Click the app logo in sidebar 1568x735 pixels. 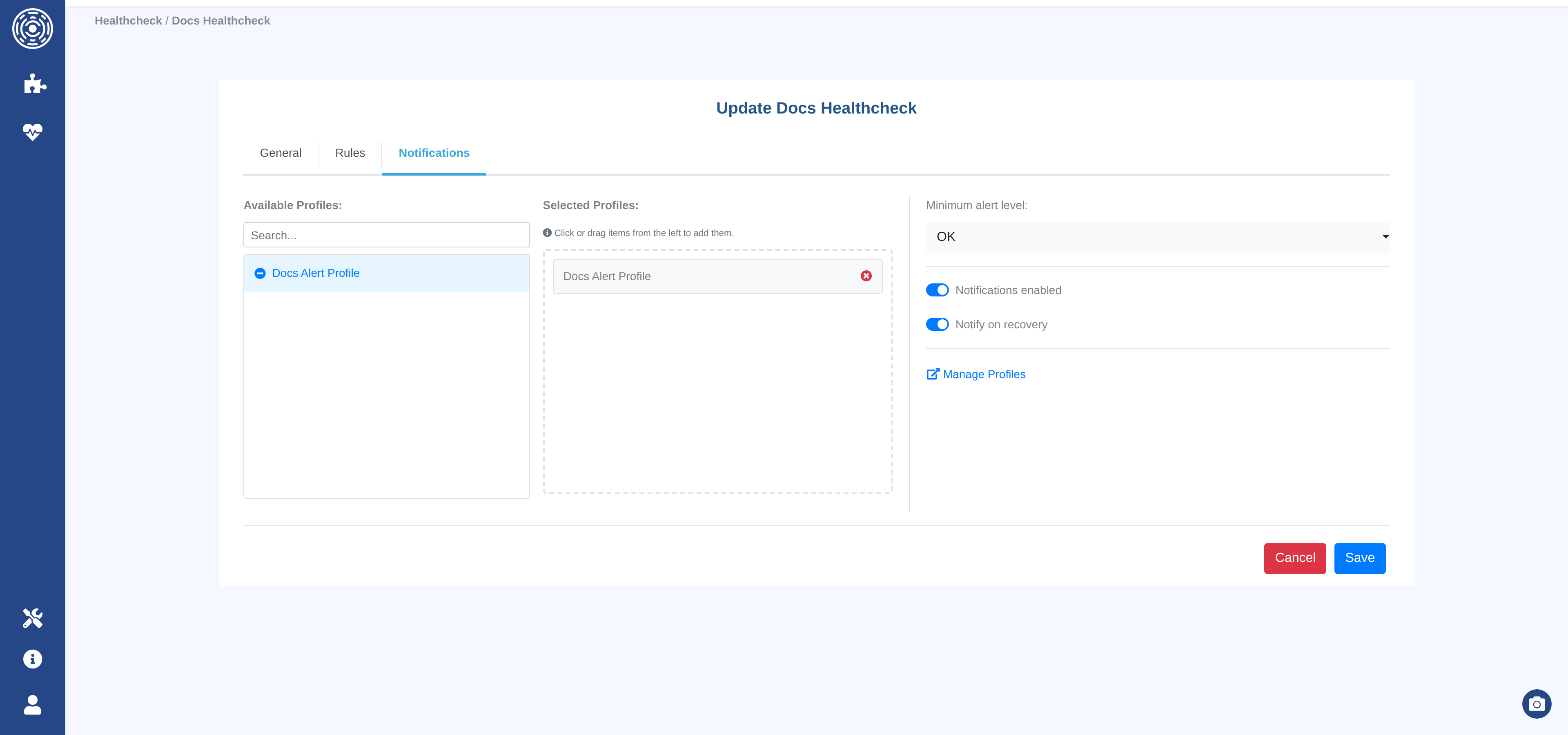[x=32, y=29]
